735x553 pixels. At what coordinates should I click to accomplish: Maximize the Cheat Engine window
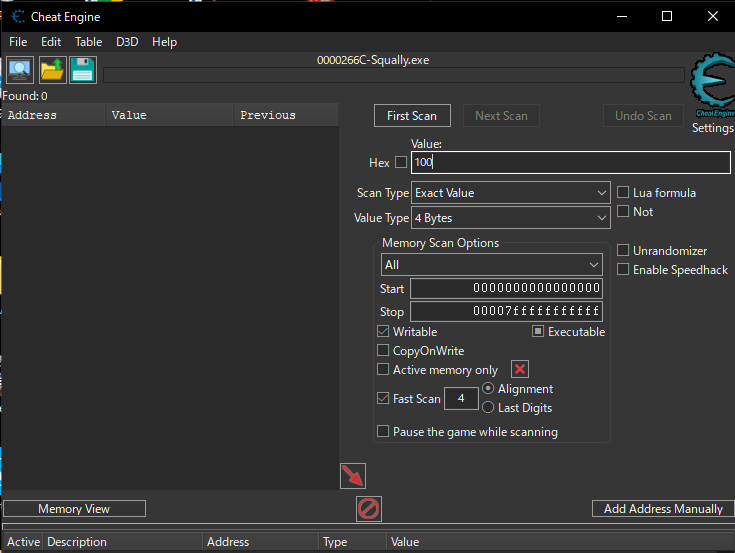point(667,16)
